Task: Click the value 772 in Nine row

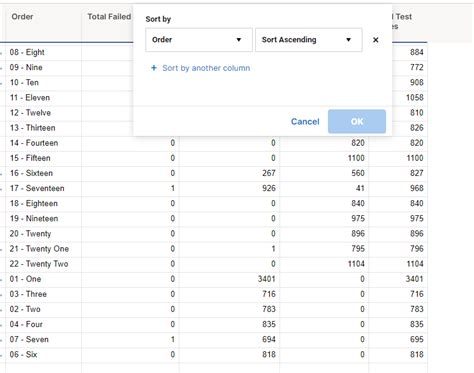Action: point(417,67)
